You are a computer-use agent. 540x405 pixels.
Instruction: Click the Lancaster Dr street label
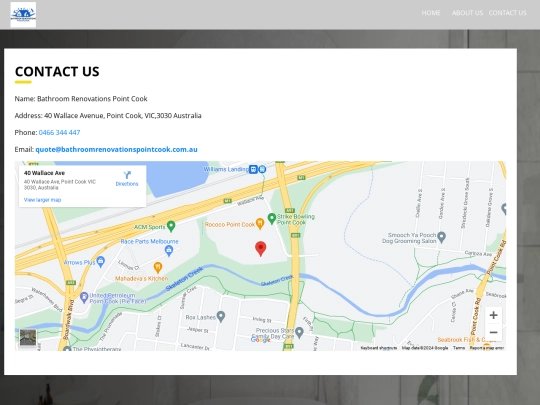[195, 346]
